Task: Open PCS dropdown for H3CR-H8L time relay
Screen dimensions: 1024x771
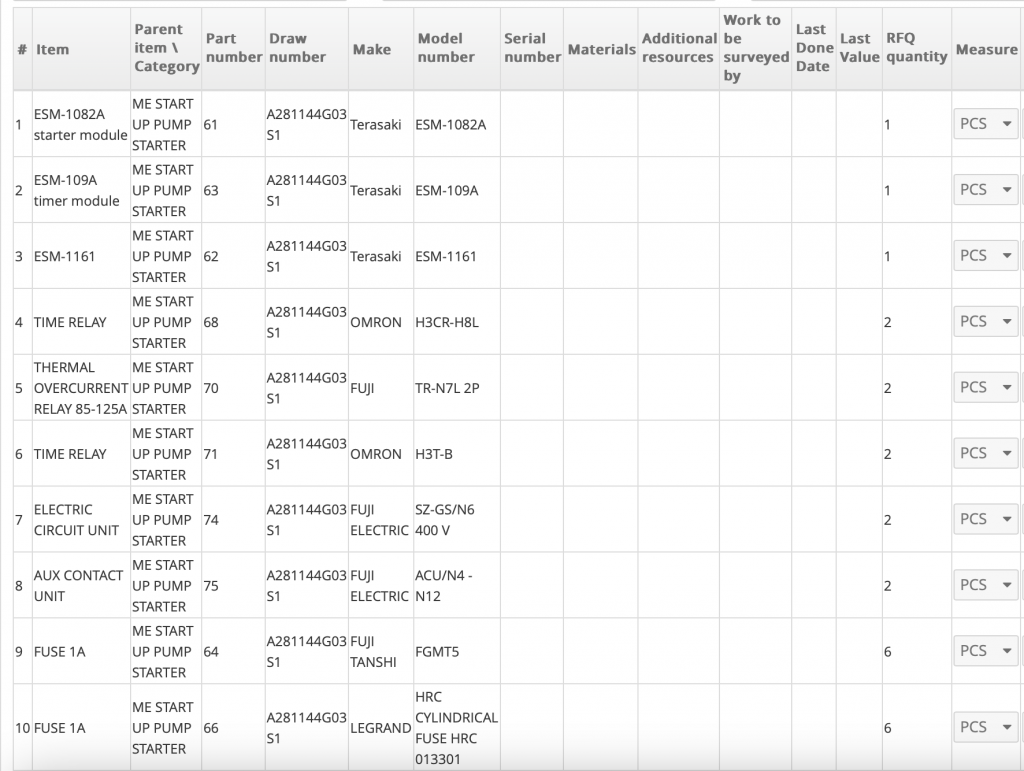Action: click(985, 322)
